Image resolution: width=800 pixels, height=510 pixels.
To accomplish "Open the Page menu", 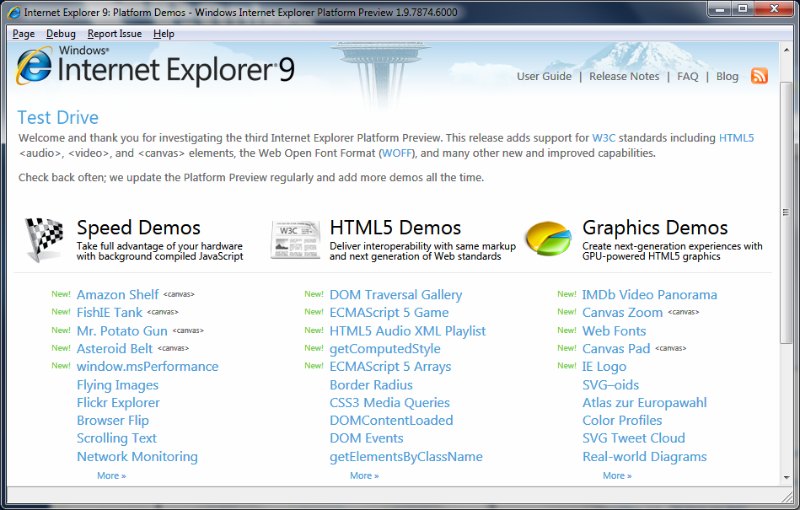I will [23, 34].
